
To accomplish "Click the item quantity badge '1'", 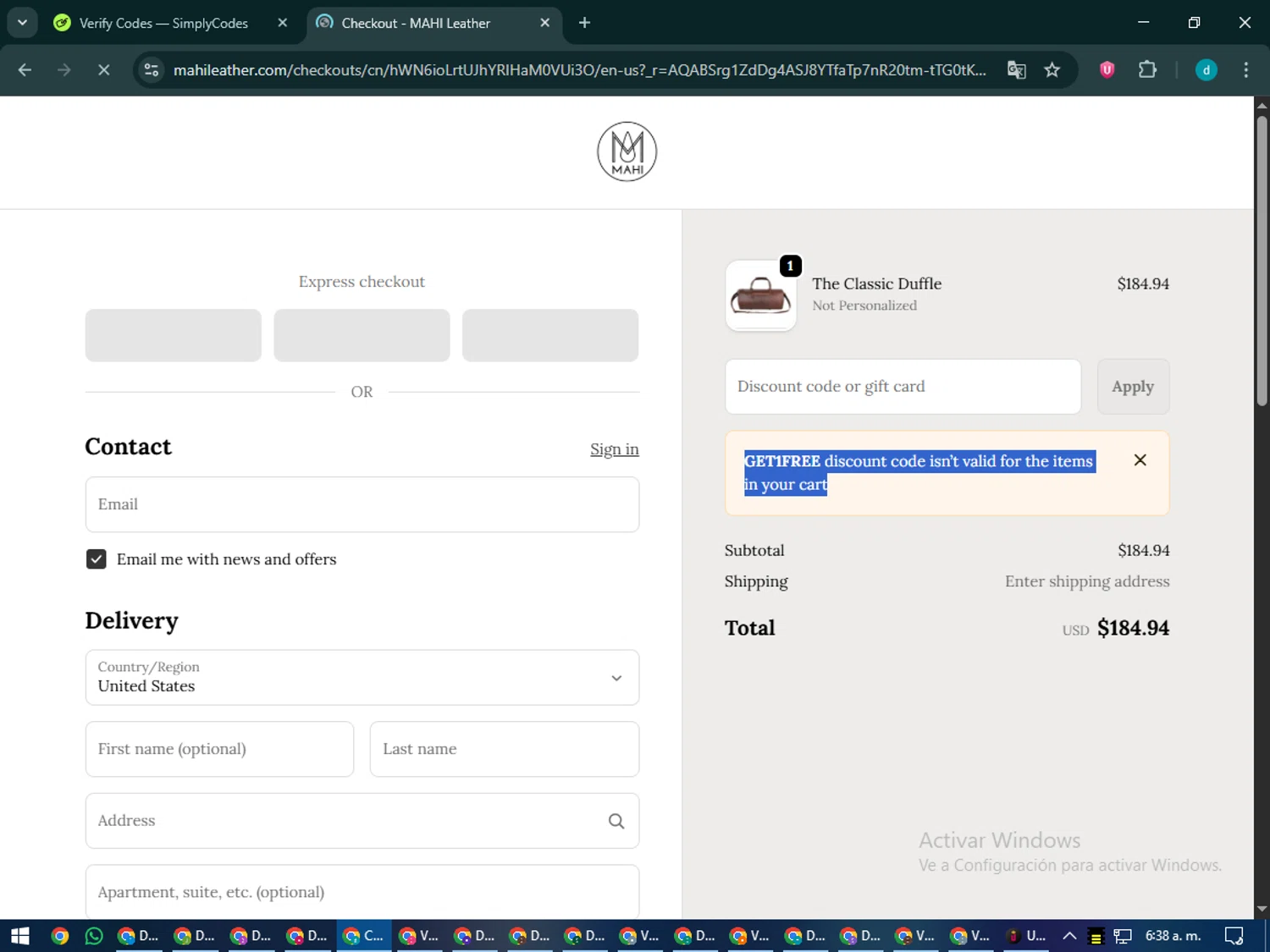I will (x=790, y=266).
